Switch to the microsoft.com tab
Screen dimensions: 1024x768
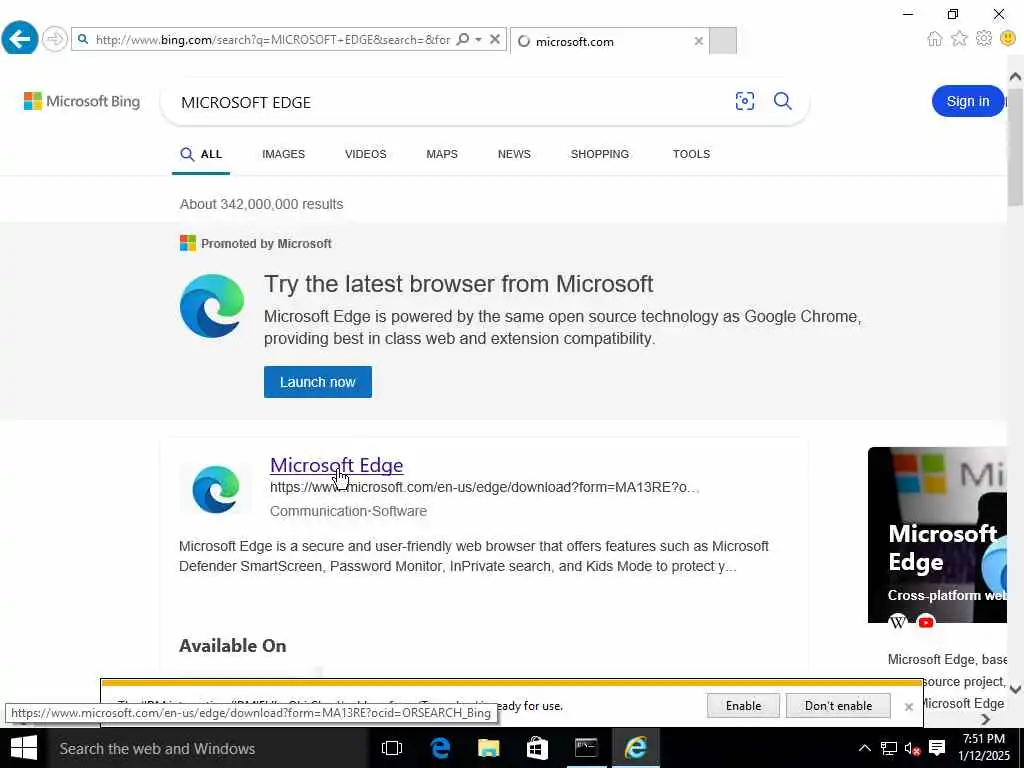[x=604, y=41]
